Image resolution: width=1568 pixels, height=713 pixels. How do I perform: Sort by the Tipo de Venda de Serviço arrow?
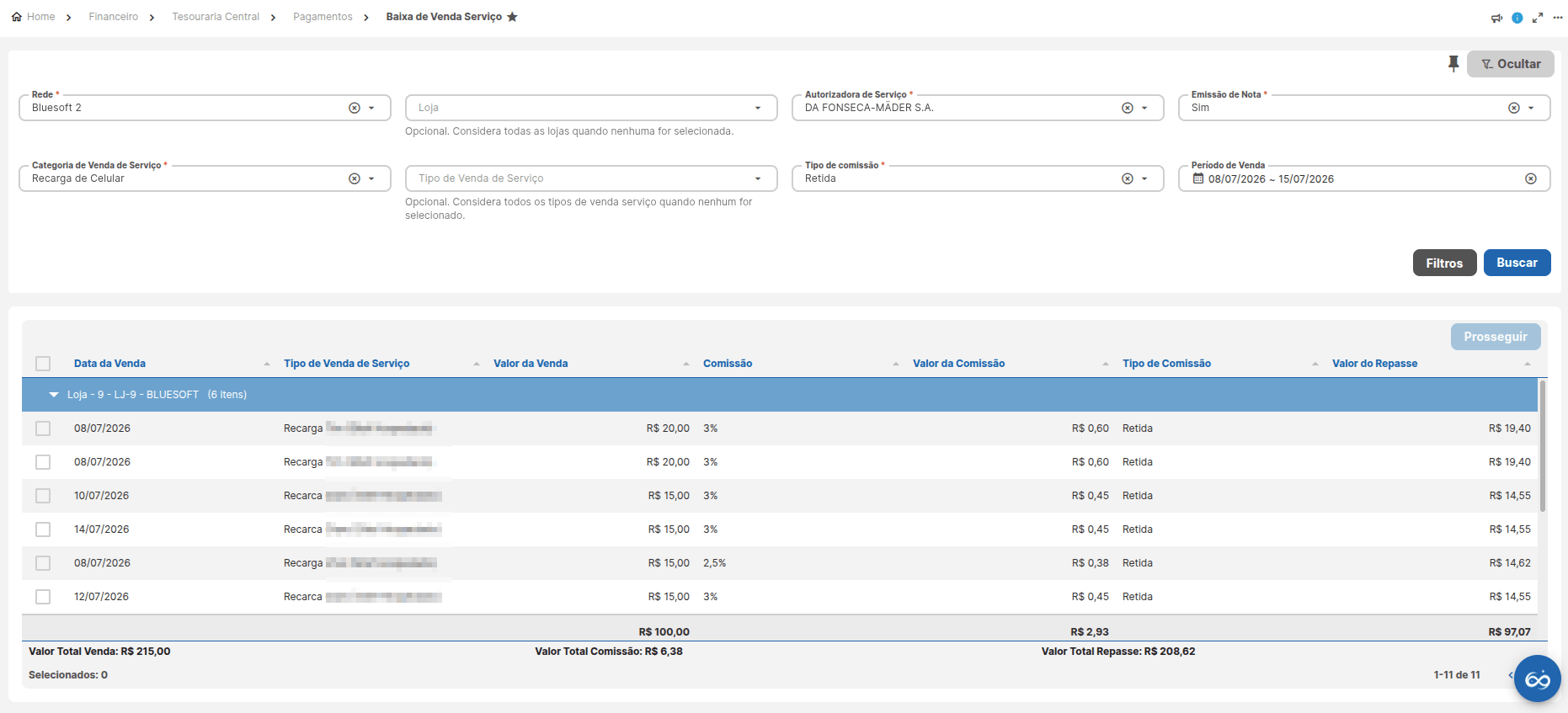click(x=477, y=364)
